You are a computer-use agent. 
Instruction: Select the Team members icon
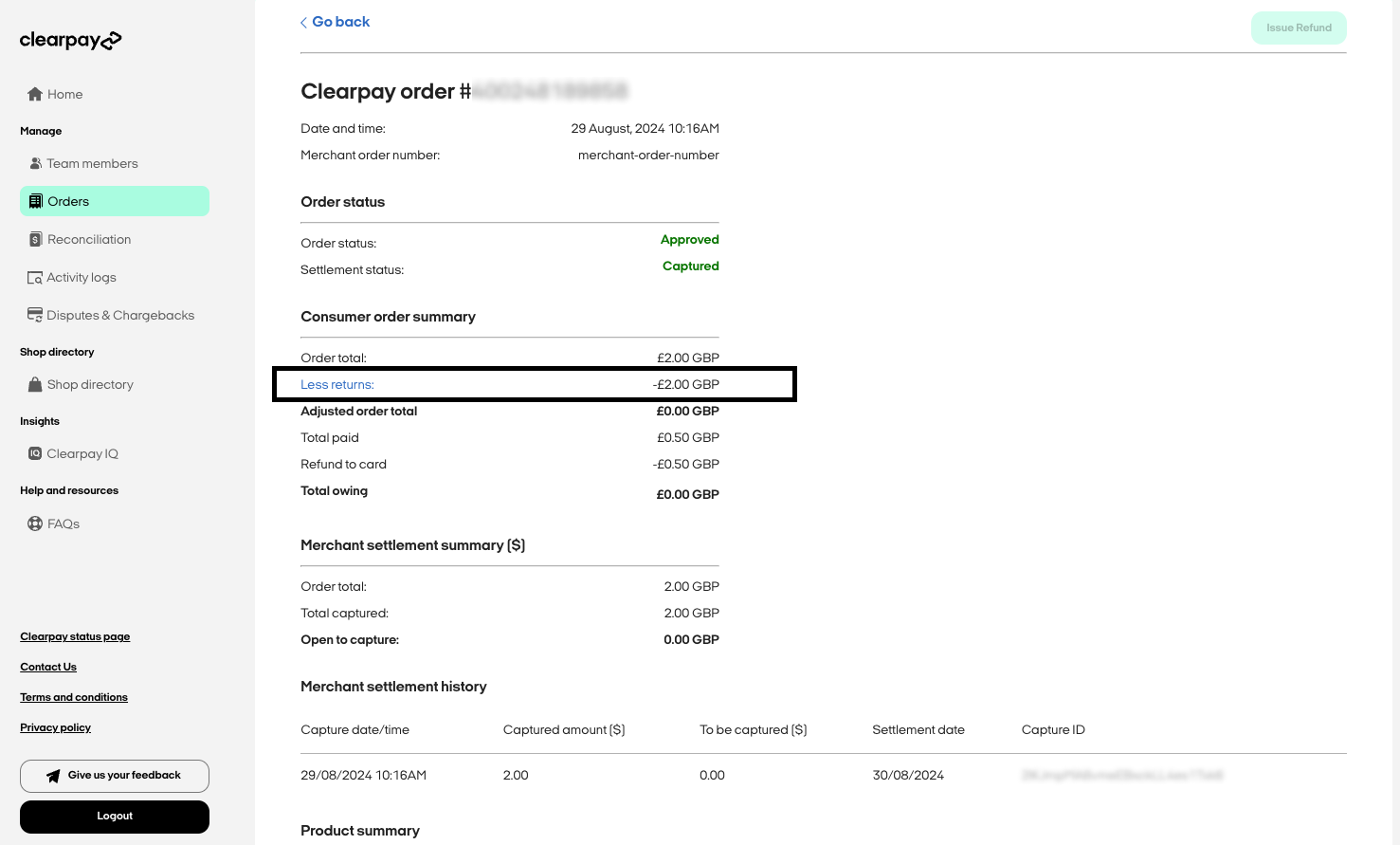34,162
